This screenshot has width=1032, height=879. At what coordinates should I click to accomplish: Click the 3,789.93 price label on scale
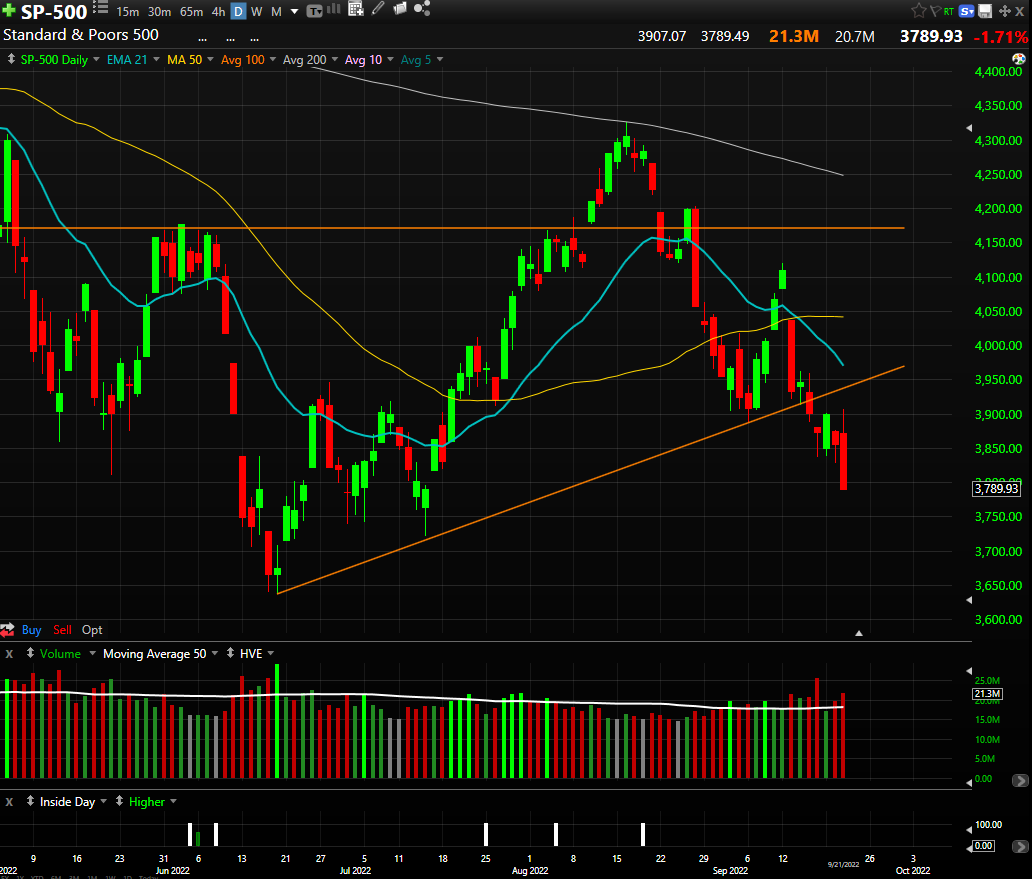[996, 489]
